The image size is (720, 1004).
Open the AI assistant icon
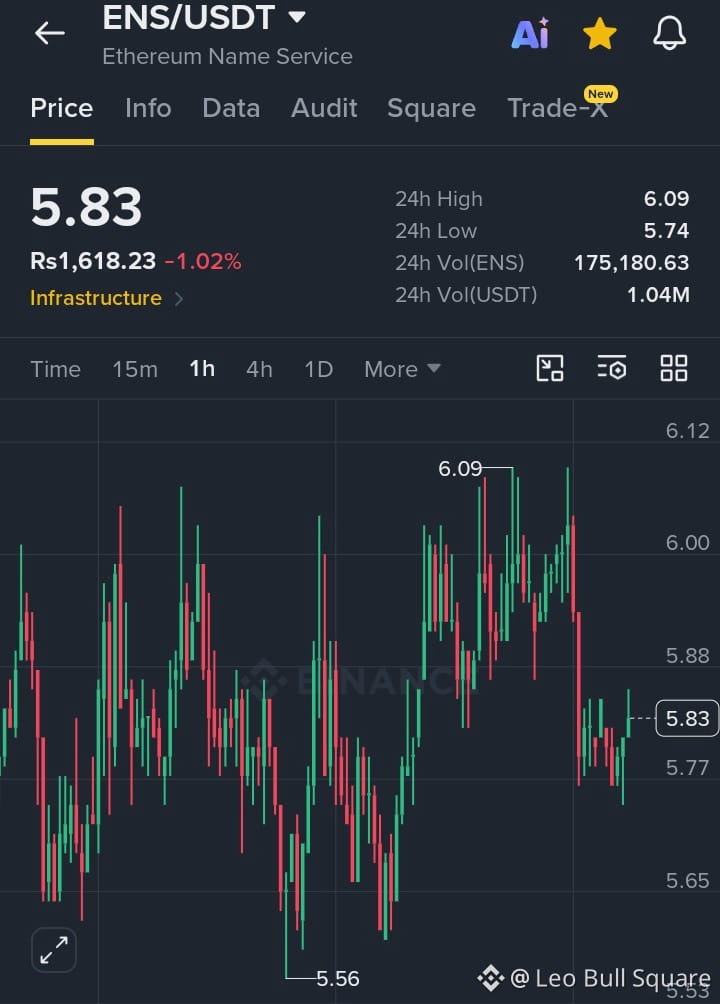click(530, 33)
